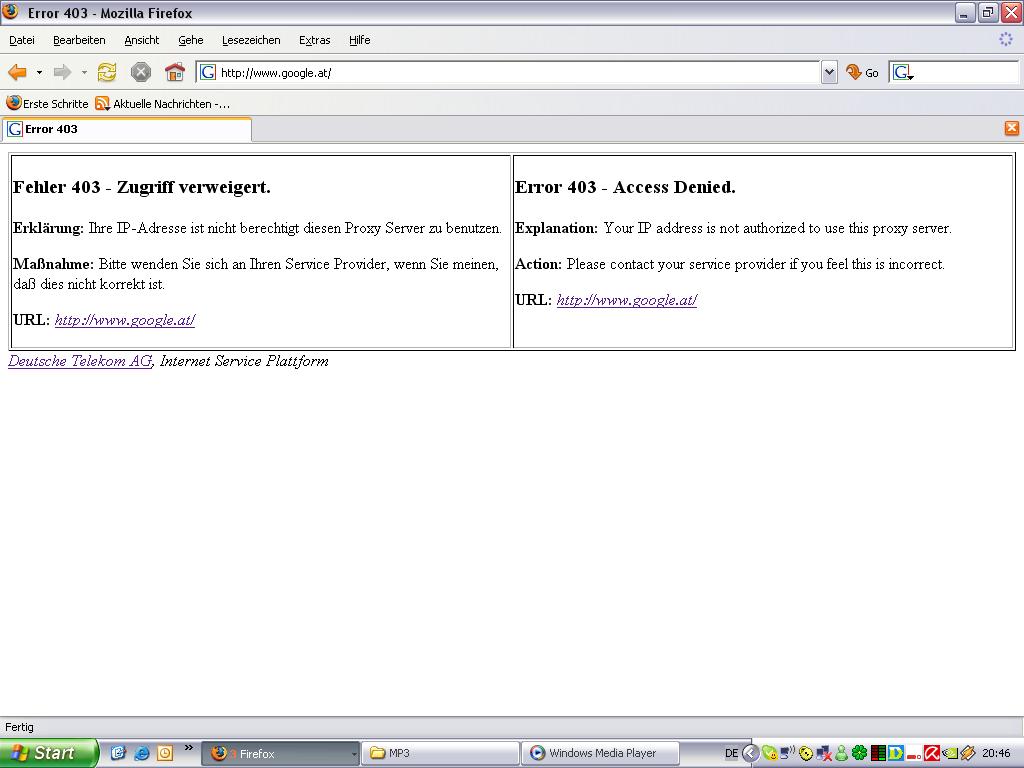
Task: Click the grey Forward arrow button
Action: coord(62,72)
